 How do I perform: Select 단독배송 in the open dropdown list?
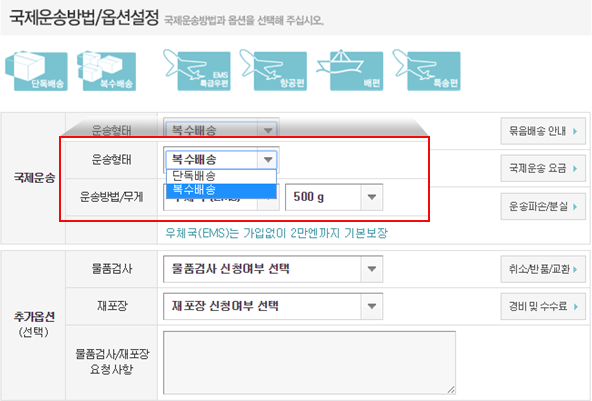tap(221, 176)
